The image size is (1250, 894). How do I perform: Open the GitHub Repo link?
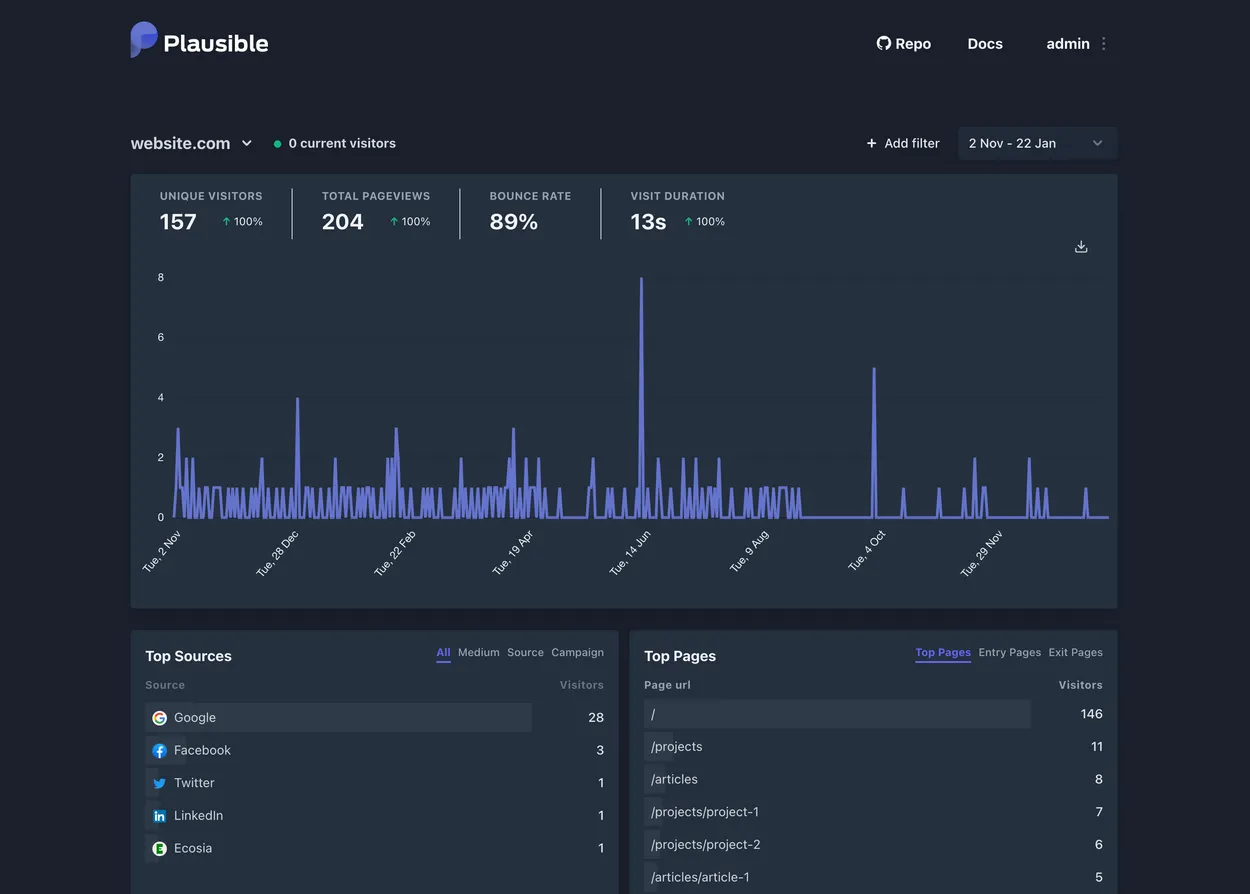(903, 44)
